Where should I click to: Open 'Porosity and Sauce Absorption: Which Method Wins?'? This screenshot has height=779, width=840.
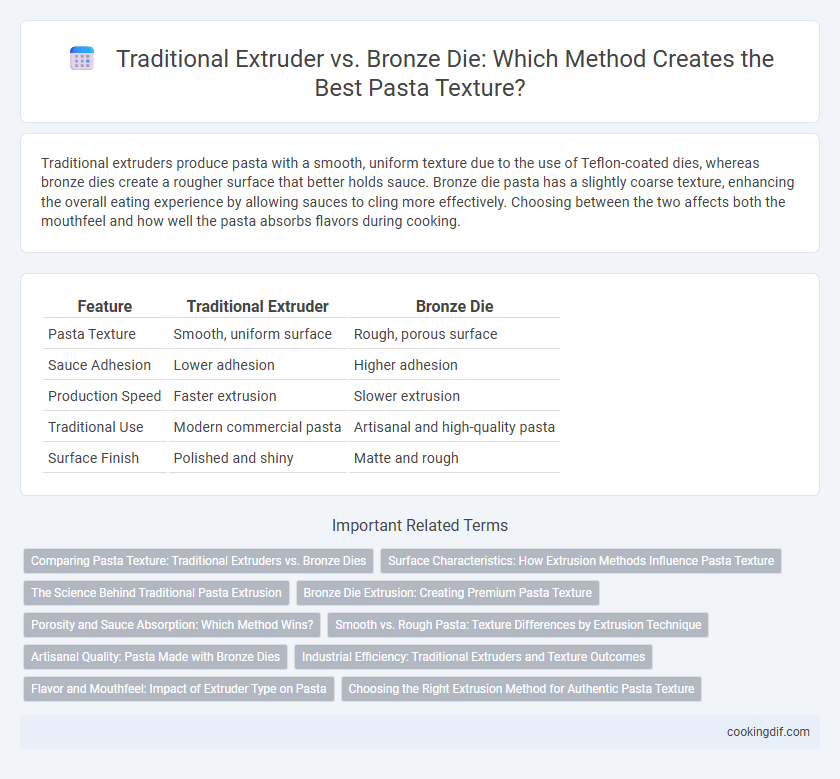(x=172, y=625)
